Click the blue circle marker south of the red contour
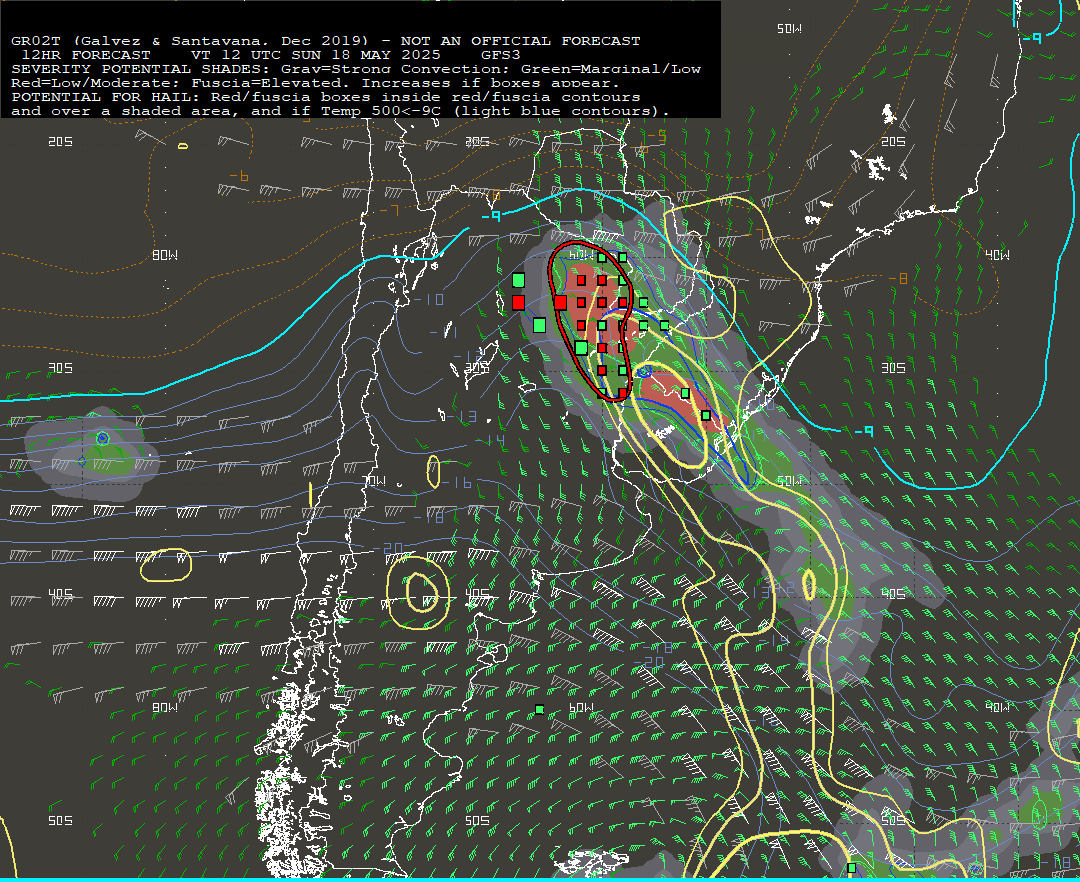The height and width of the screenshot is (882, 1080). tap(644, 372)
